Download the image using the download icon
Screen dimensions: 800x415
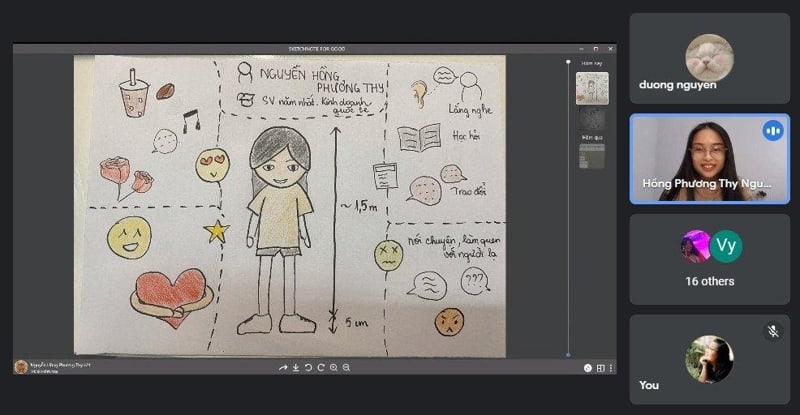pos(296,368)
